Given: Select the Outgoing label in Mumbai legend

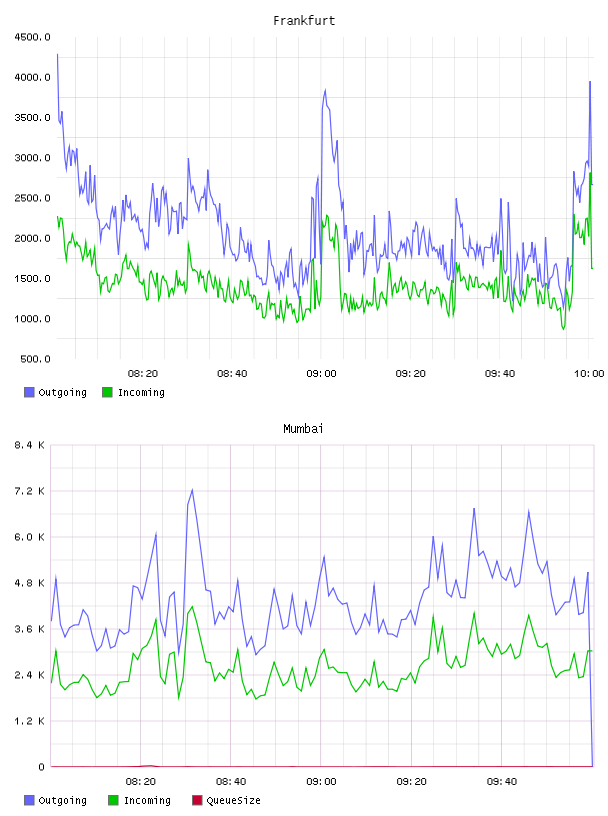Looking at the screenshot, I should tap(62, 800).
